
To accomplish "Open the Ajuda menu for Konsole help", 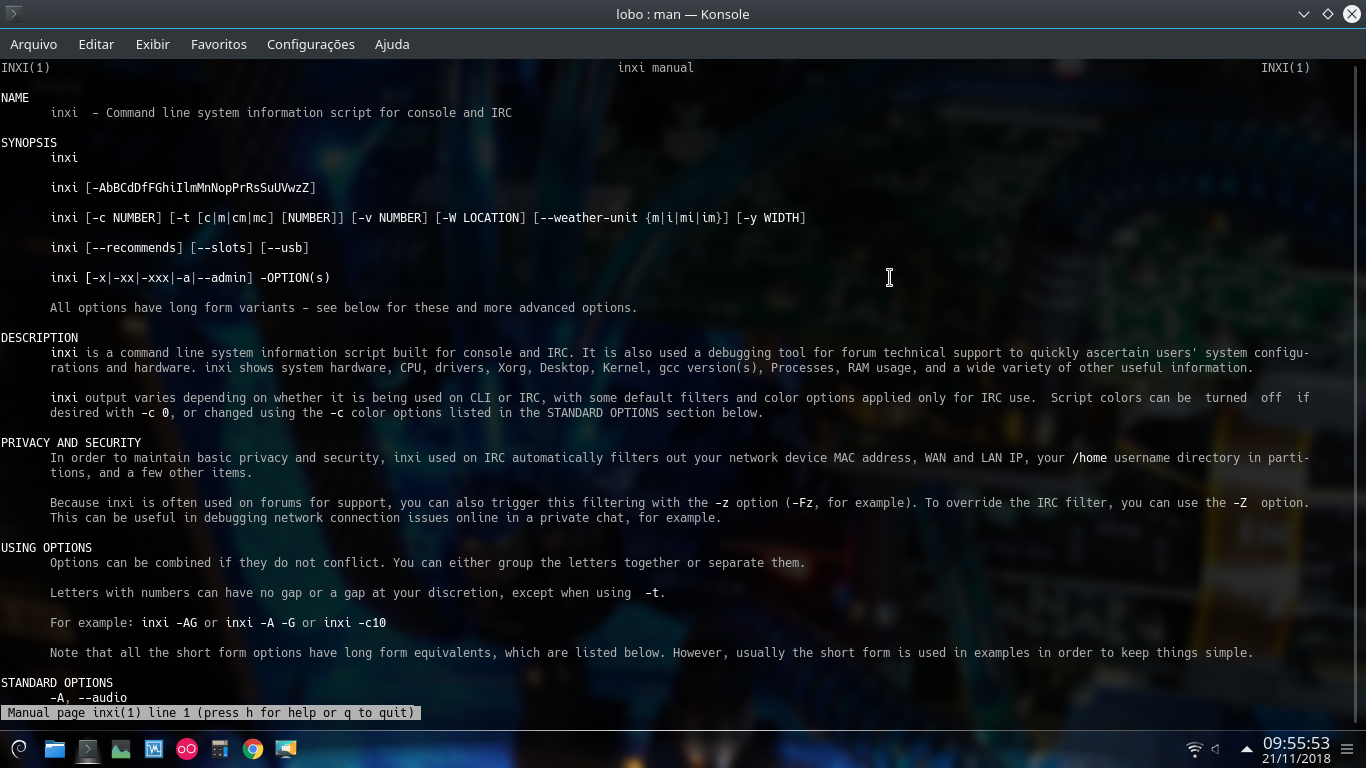I will (x=391, y=44).
